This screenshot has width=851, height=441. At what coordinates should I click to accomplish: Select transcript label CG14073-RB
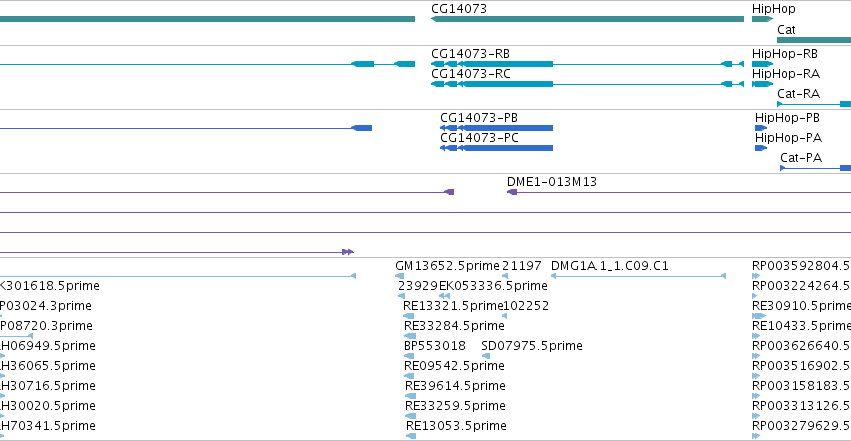[x=470, y=54]
